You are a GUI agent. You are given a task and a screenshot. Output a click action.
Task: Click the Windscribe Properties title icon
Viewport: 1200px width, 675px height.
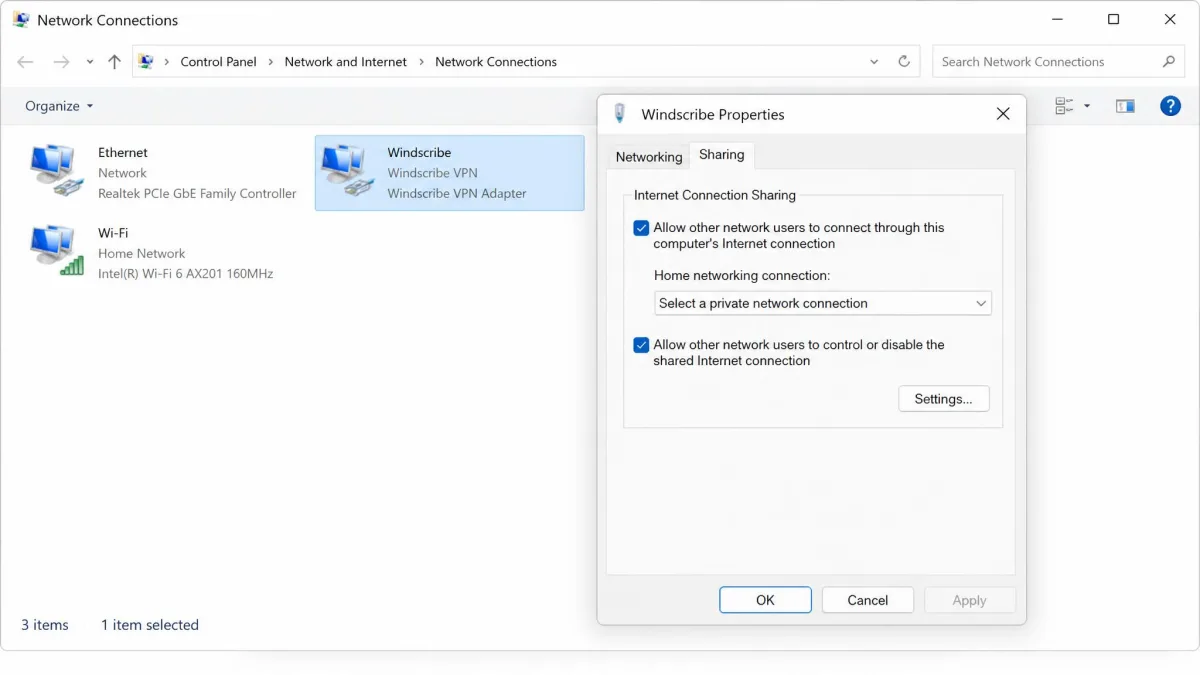tap(619, 114)
